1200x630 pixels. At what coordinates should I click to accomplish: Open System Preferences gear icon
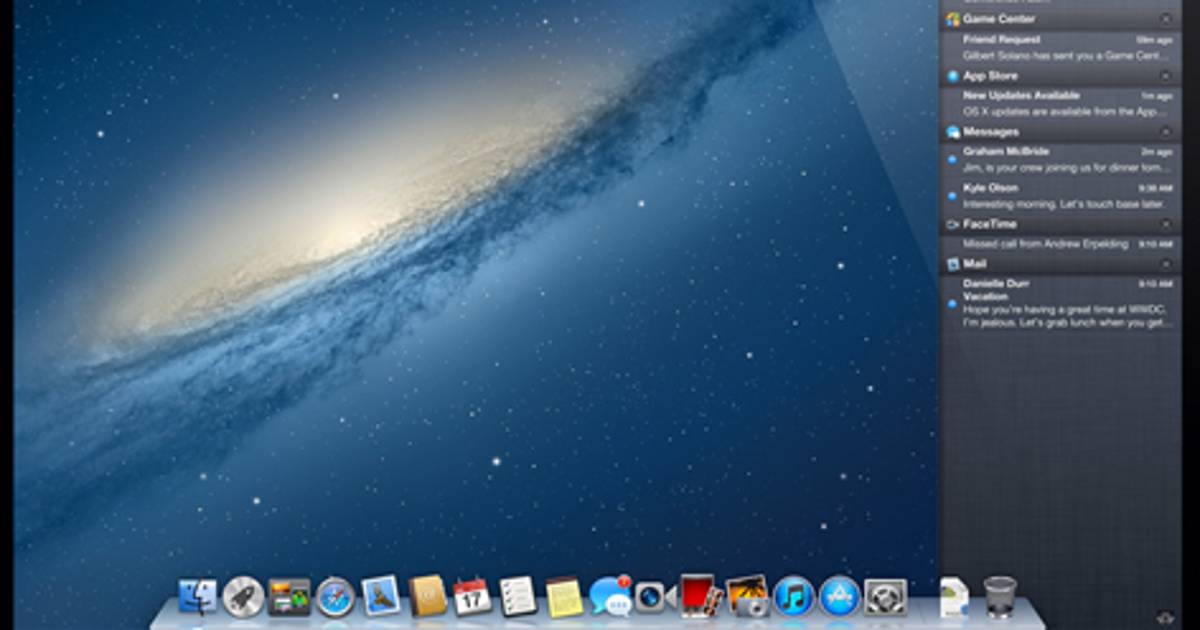click(x=885, y=597)
